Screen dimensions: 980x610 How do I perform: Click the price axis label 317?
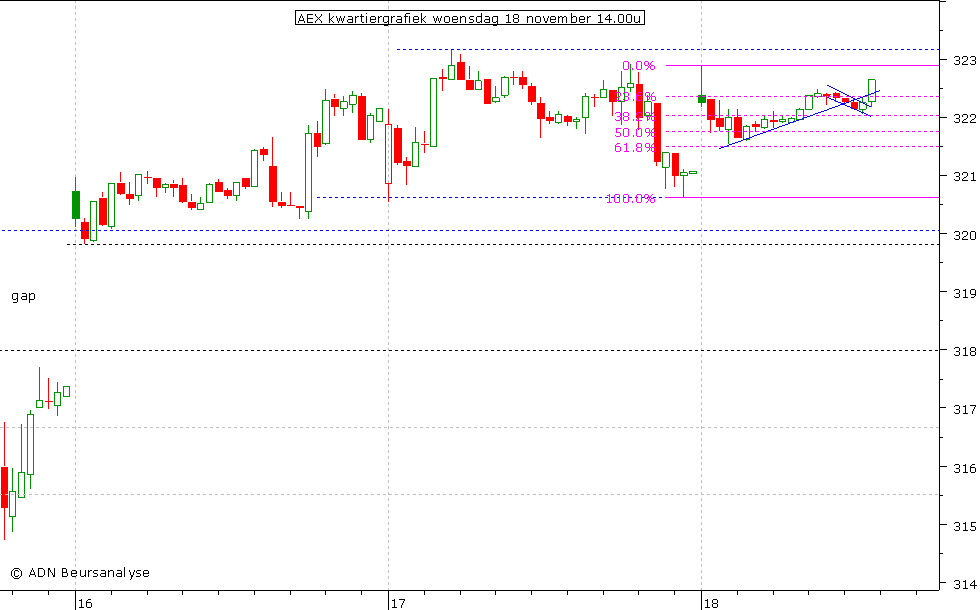964,409
